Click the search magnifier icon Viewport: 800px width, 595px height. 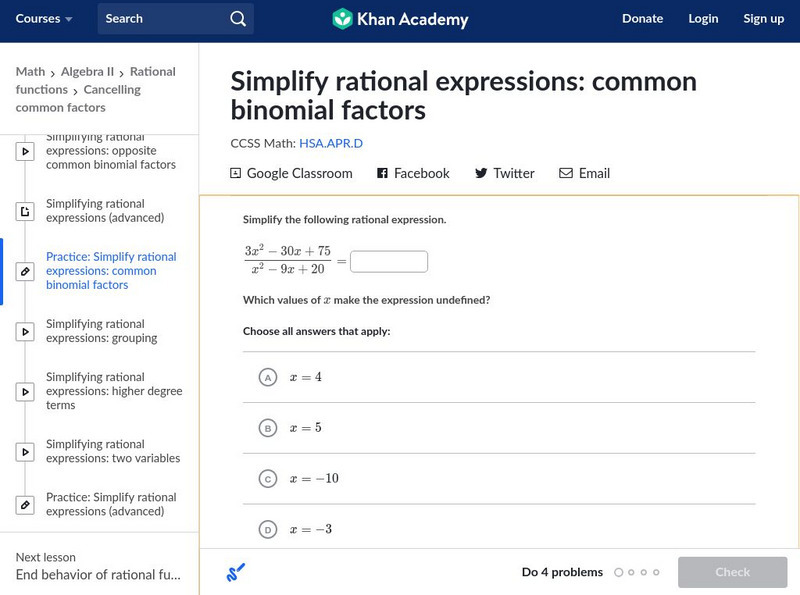point(237,19)
